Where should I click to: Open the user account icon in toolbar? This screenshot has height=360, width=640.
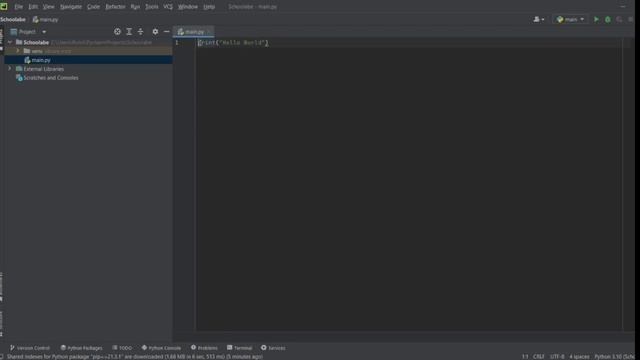click(x=538, y=19)
